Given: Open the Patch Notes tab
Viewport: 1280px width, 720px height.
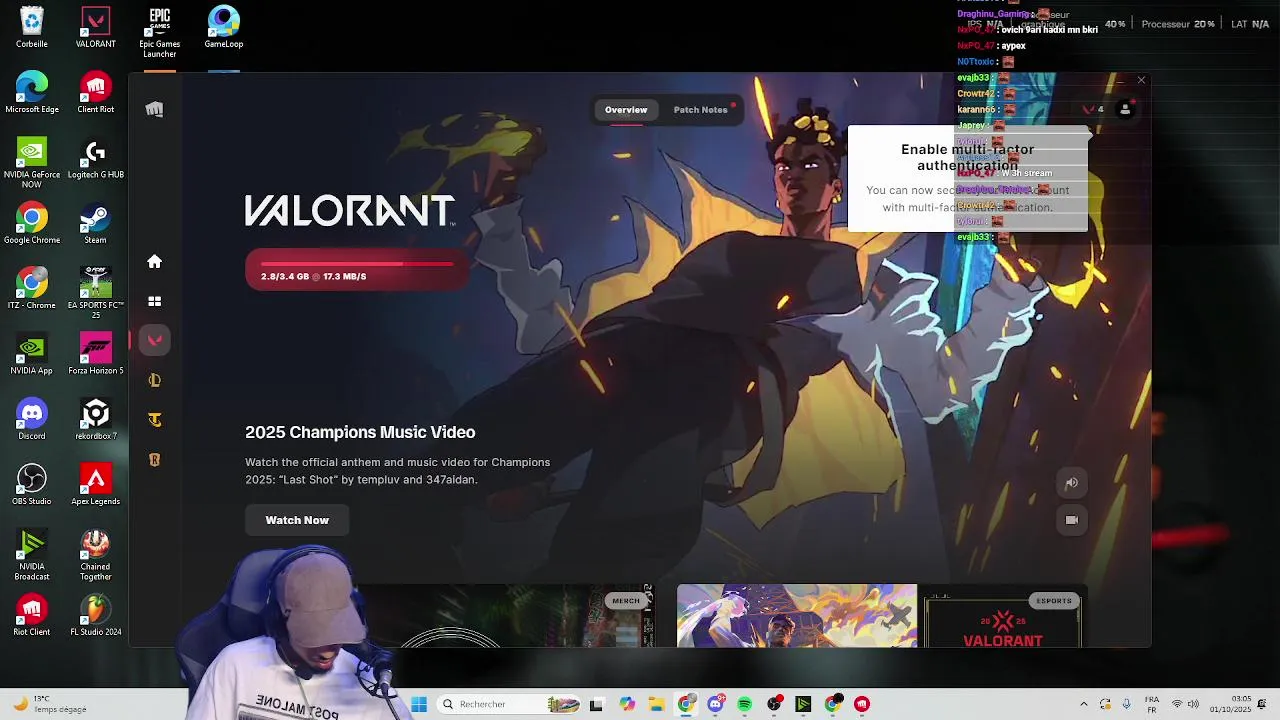Looking at the screenshot, I should [700, 110].
